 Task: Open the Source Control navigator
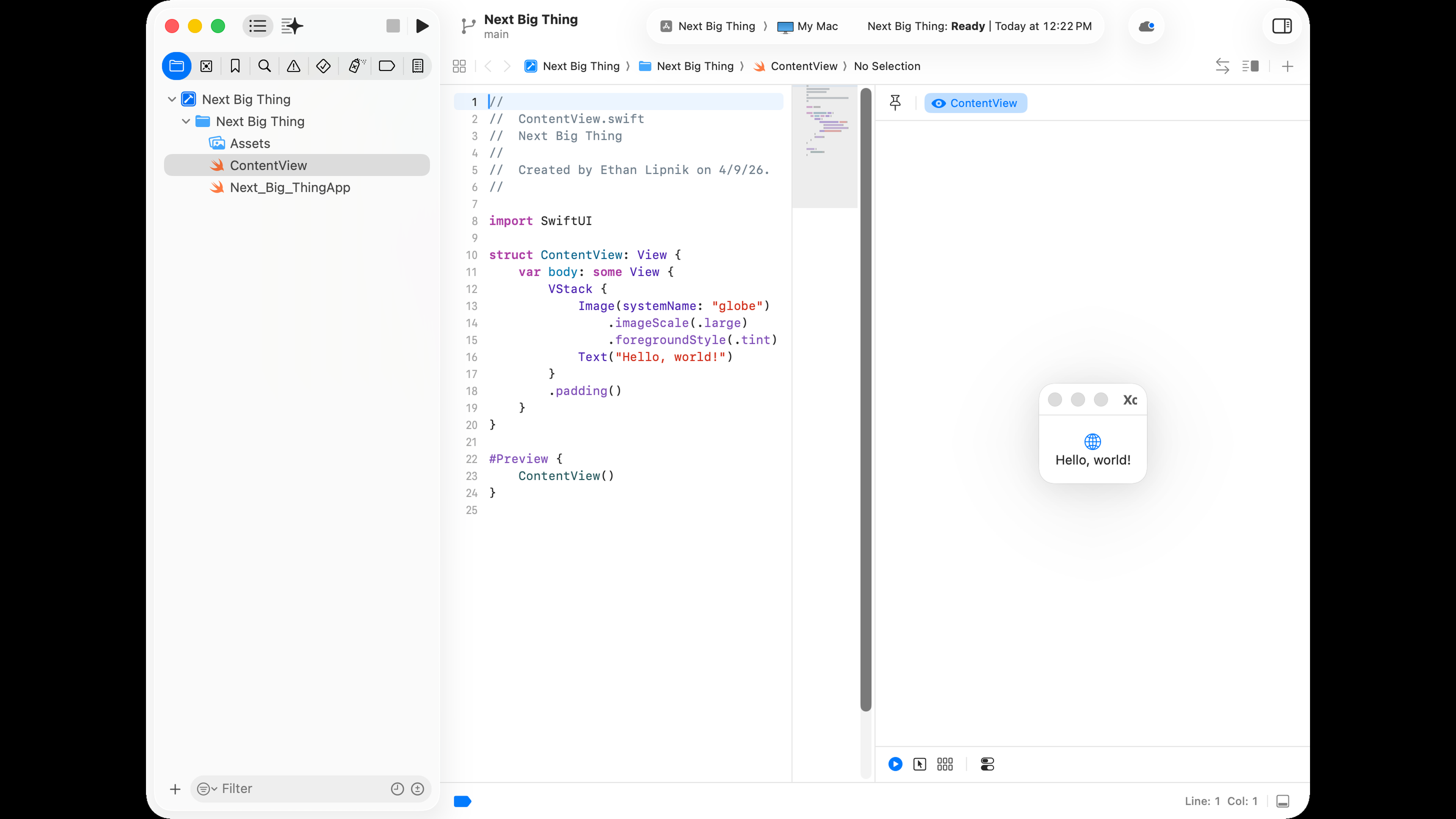point(206,66)
